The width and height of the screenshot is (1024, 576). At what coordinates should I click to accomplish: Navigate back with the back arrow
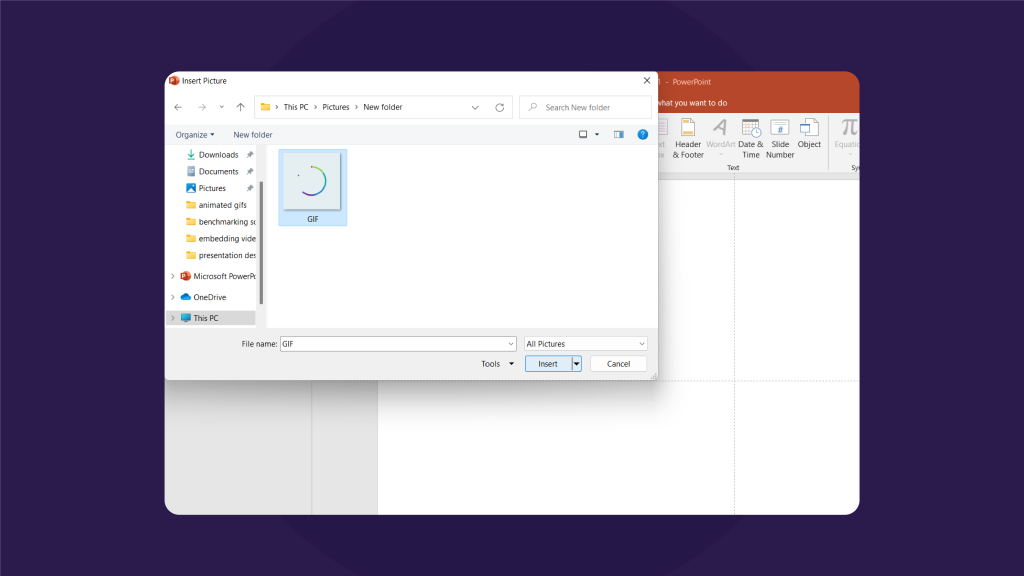click(x=178, y=107)
